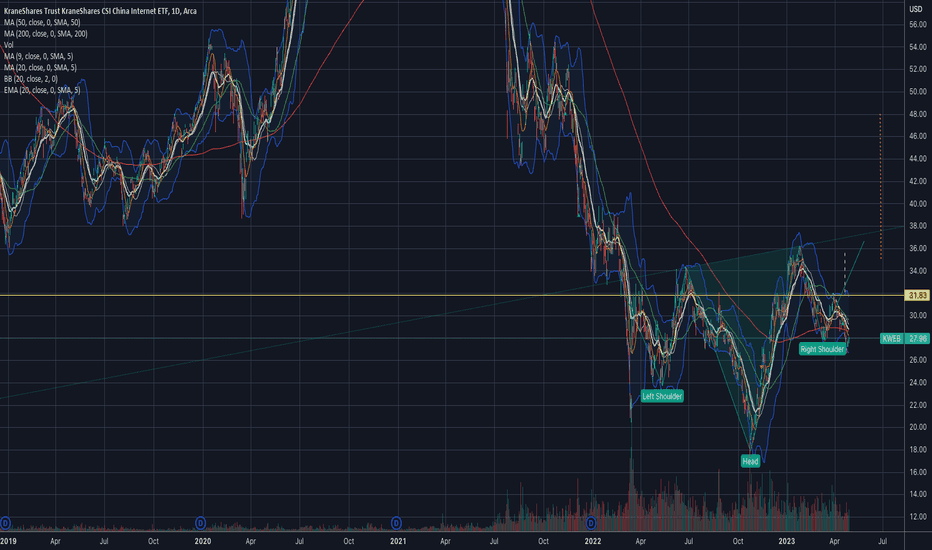Click the 2020 label on the time axis
The height and width of the screenshot is (550, 932).
203,541
